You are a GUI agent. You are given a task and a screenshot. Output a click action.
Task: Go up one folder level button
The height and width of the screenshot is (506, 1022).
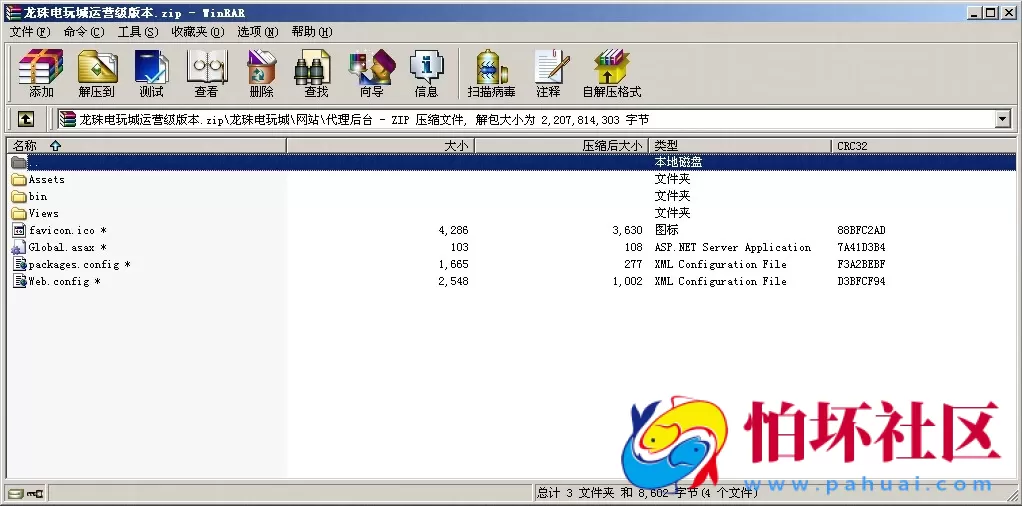25,119
